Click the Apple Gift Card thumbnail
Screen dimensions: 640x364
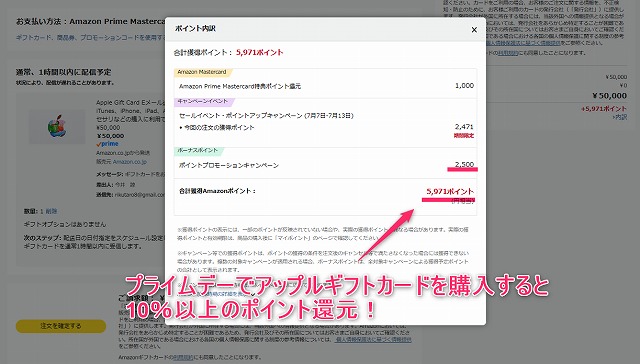(x=57, y=126)
